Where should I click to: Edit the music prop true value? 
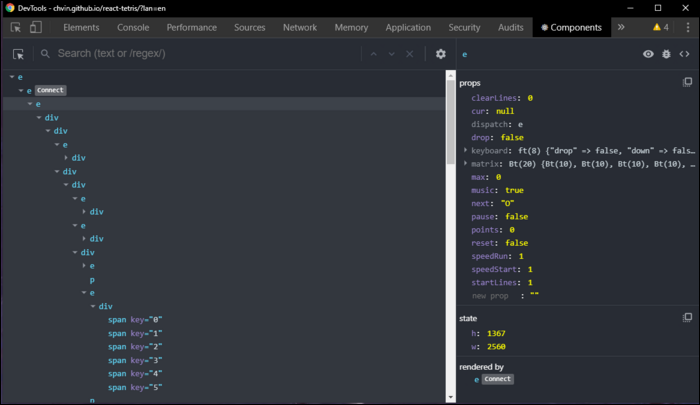(514, 190)
